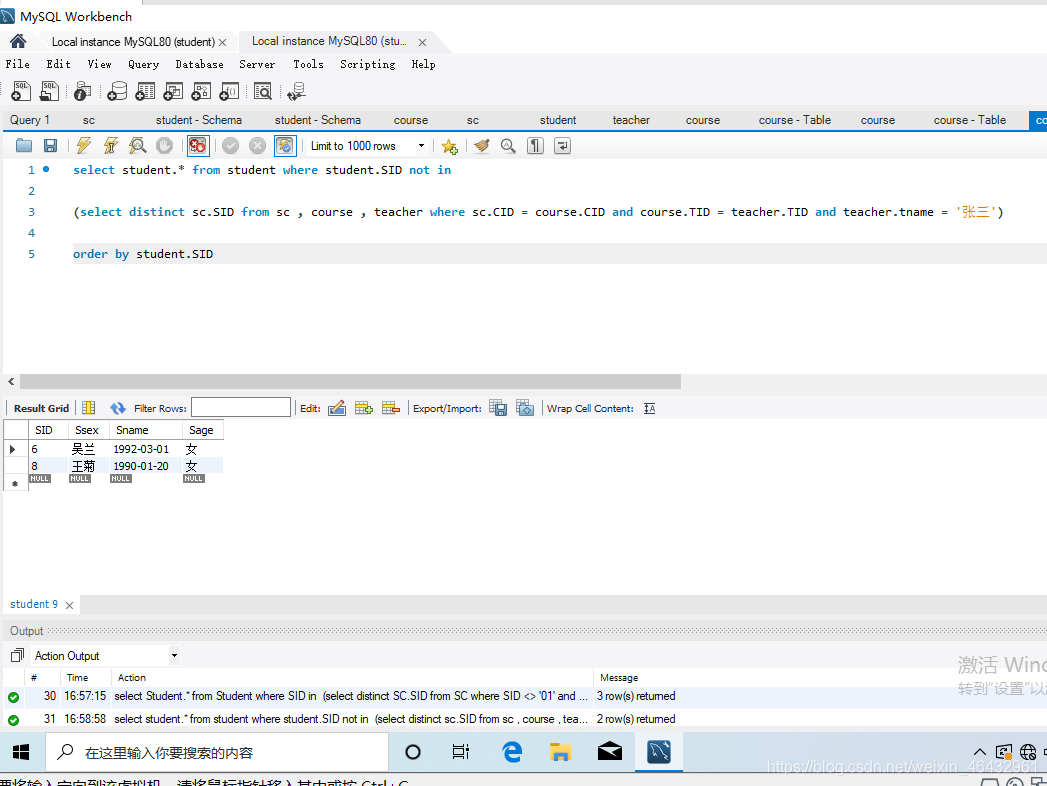
Task: Open the Query menu
Action: 144,64
